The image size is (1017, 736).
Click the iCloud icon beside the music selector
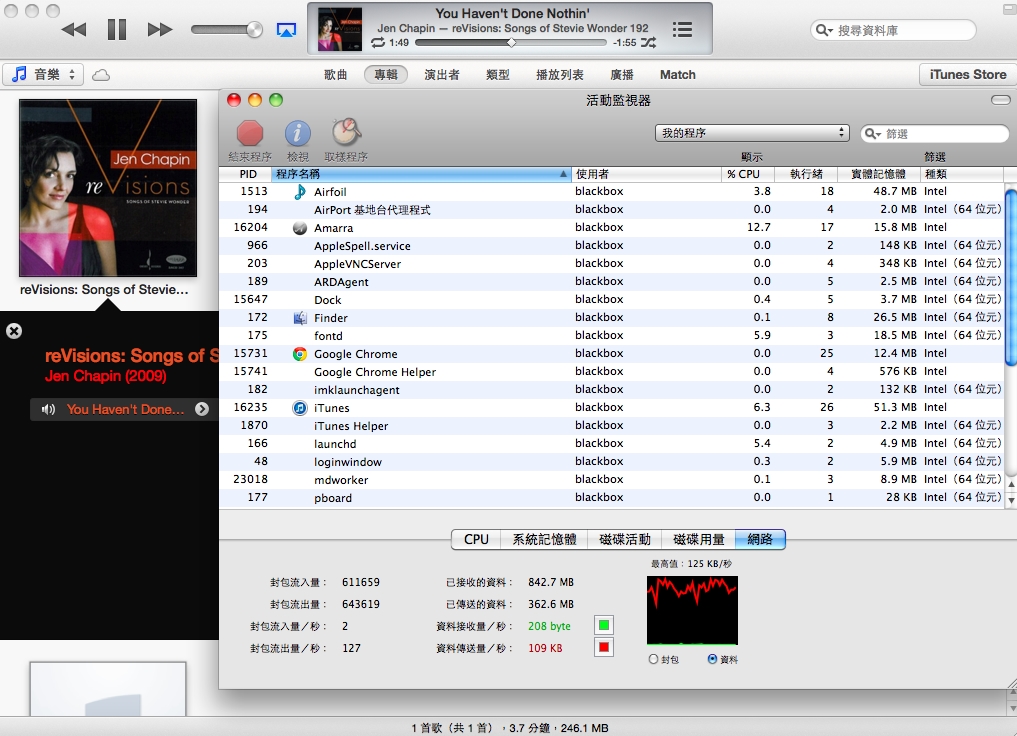tap(101, 75)
